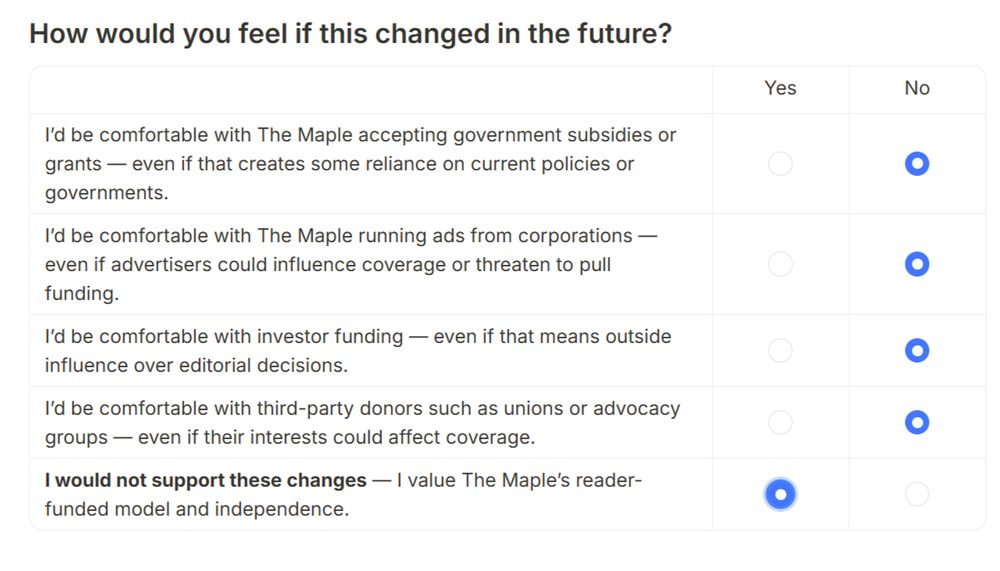The image size is (1000, 571).
Task: Click the empty header cell above the statements
Action: 370,88
